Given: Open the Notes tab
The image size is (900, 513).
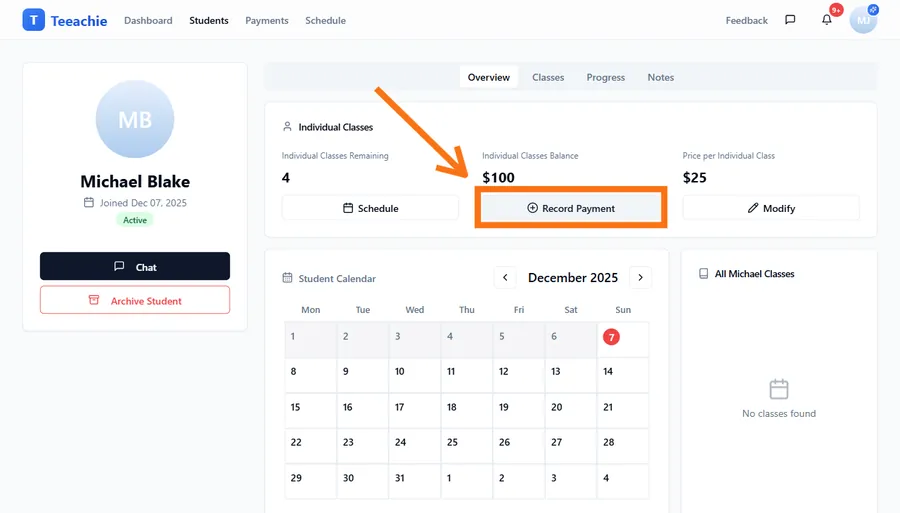Looking at the screenshot, I should [x=660, y=77].
